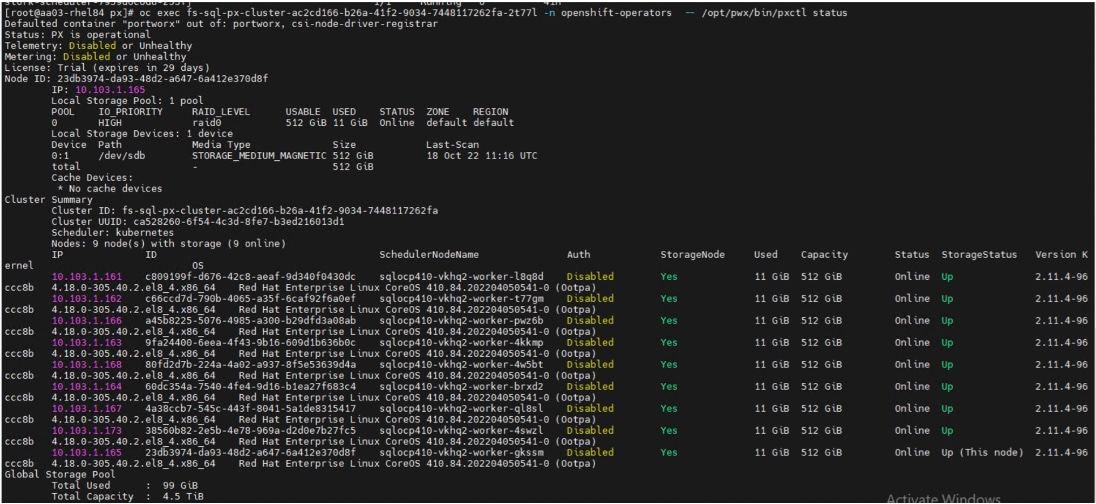The width and height of the screenshot is (1096, 504).
Task: Select node name sqlocp410-vkhq2-worker-4swzl
Action: click(x=461, y=431)
